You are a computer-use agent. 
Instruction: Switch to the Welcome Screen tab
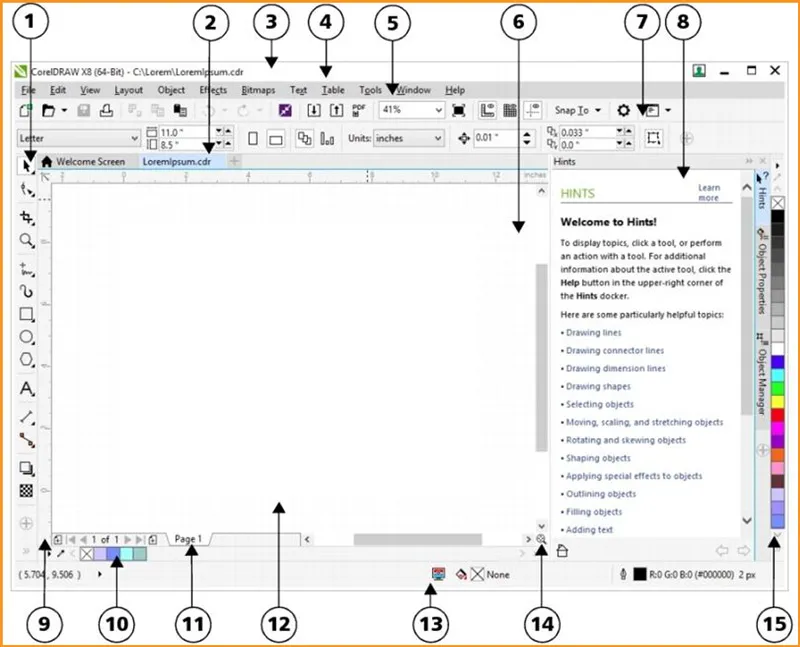pyautogui.click(x=89, y=161)
